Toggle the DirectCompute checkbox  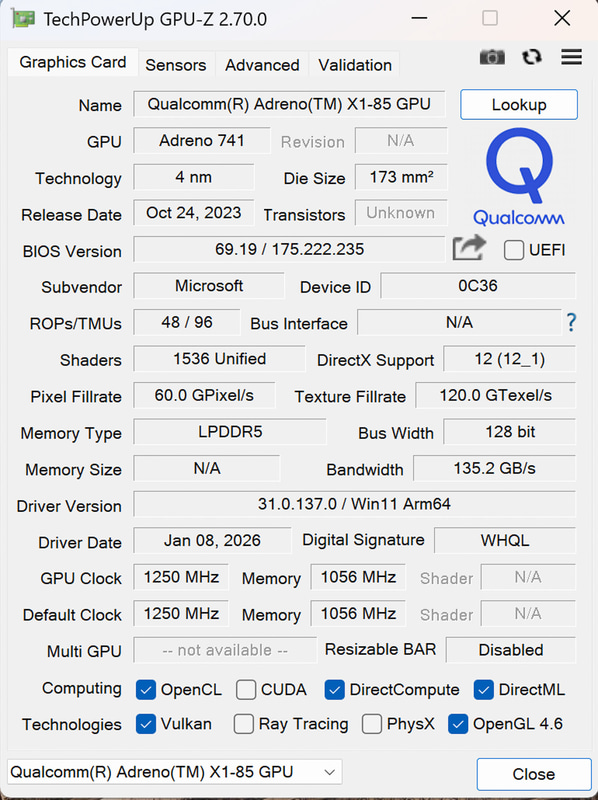(x=334, y=690)
